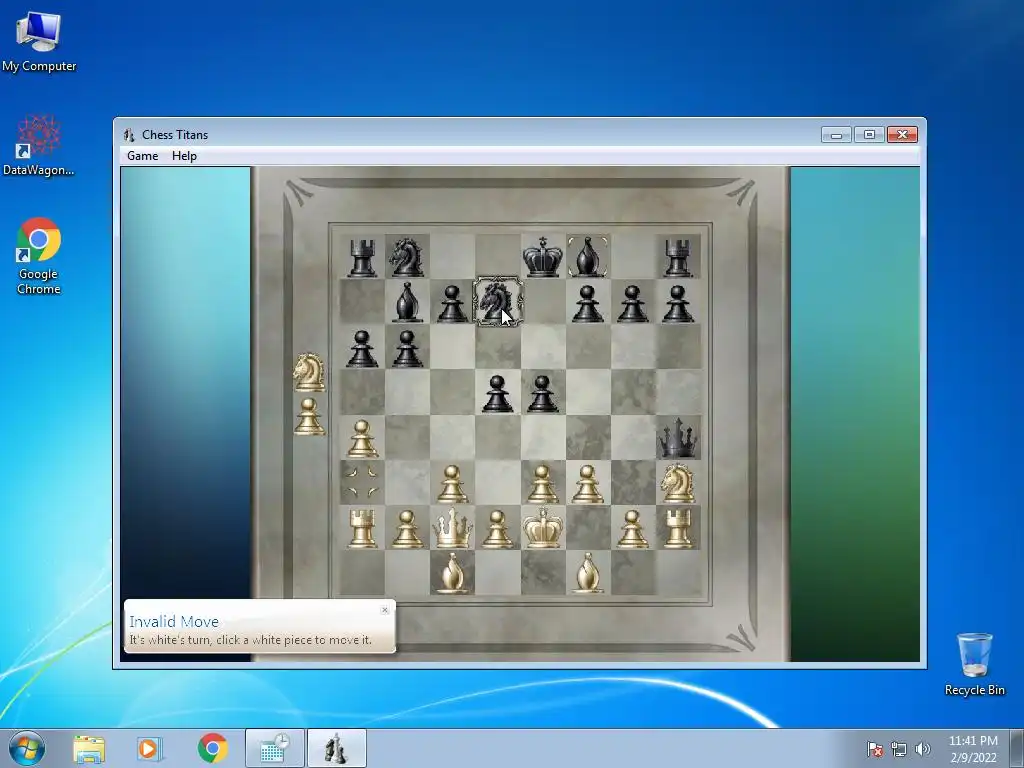The image size is (1024, 768).
Task: Open the Help menu
Action: tap(184, 156)
